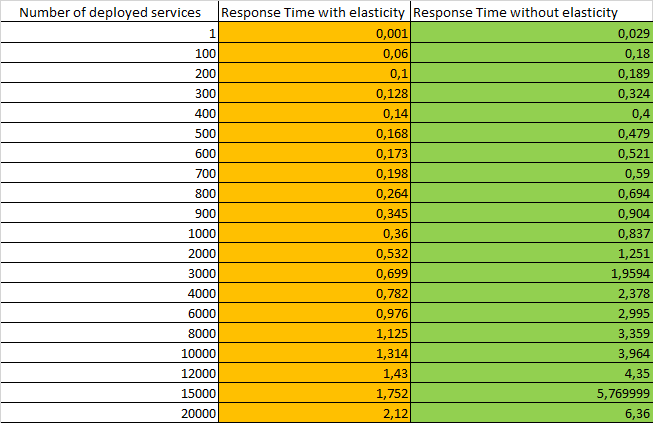Click the cell containing 0,029
653x423 pixels.
tap(532, 32)
